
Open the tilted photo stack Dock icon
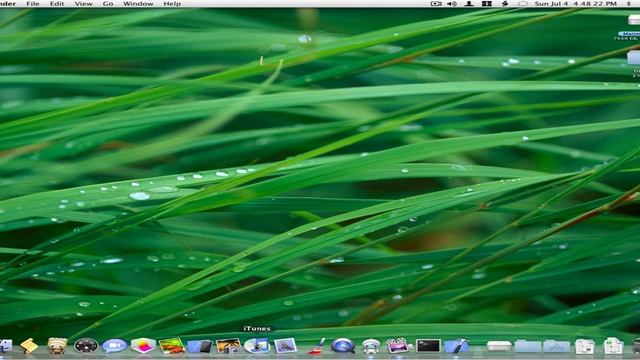tap(171, 346)
